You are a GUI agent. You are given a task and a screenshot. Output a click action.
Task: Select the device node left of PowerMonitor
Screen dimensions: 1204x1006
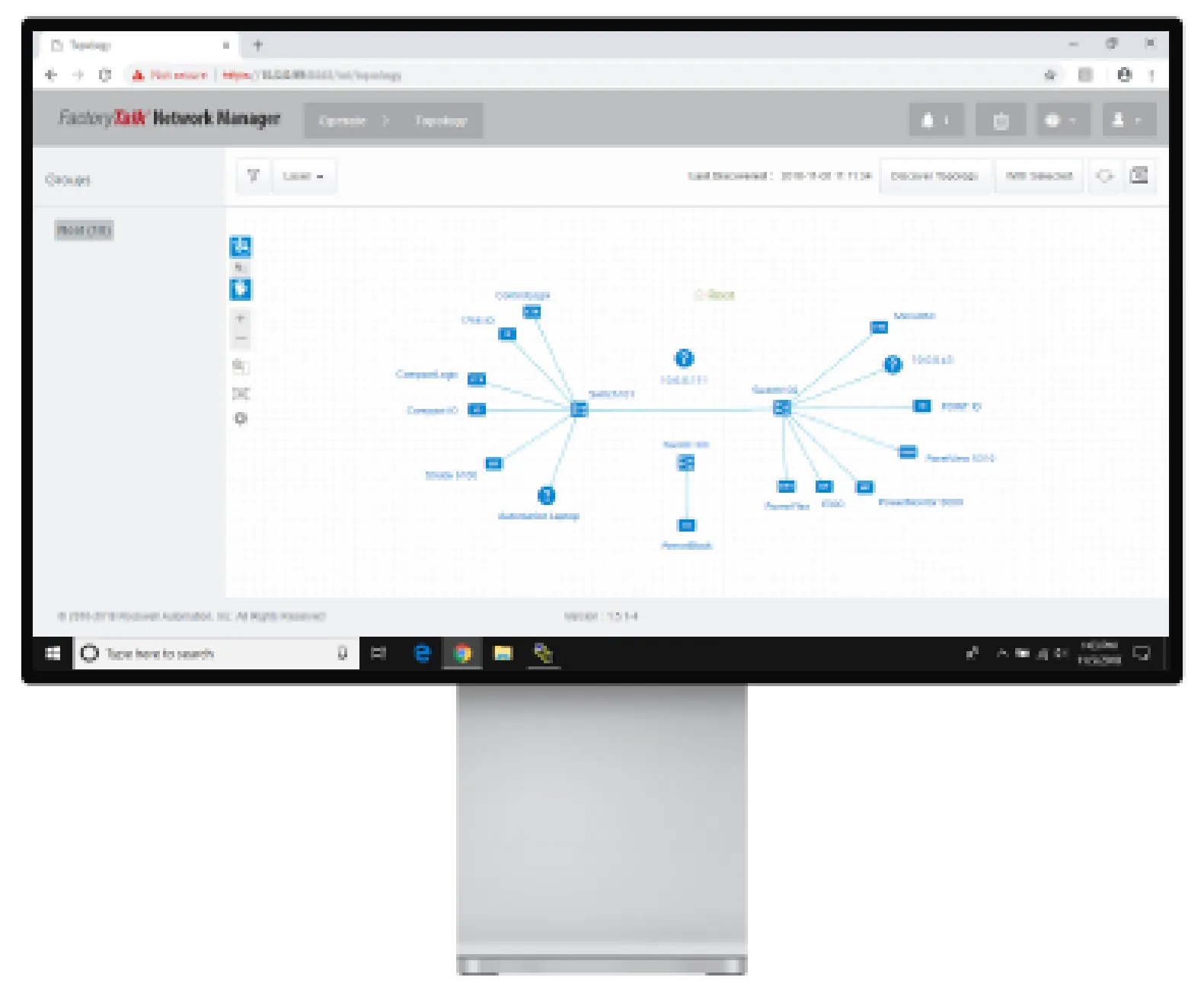coord(824,487)
